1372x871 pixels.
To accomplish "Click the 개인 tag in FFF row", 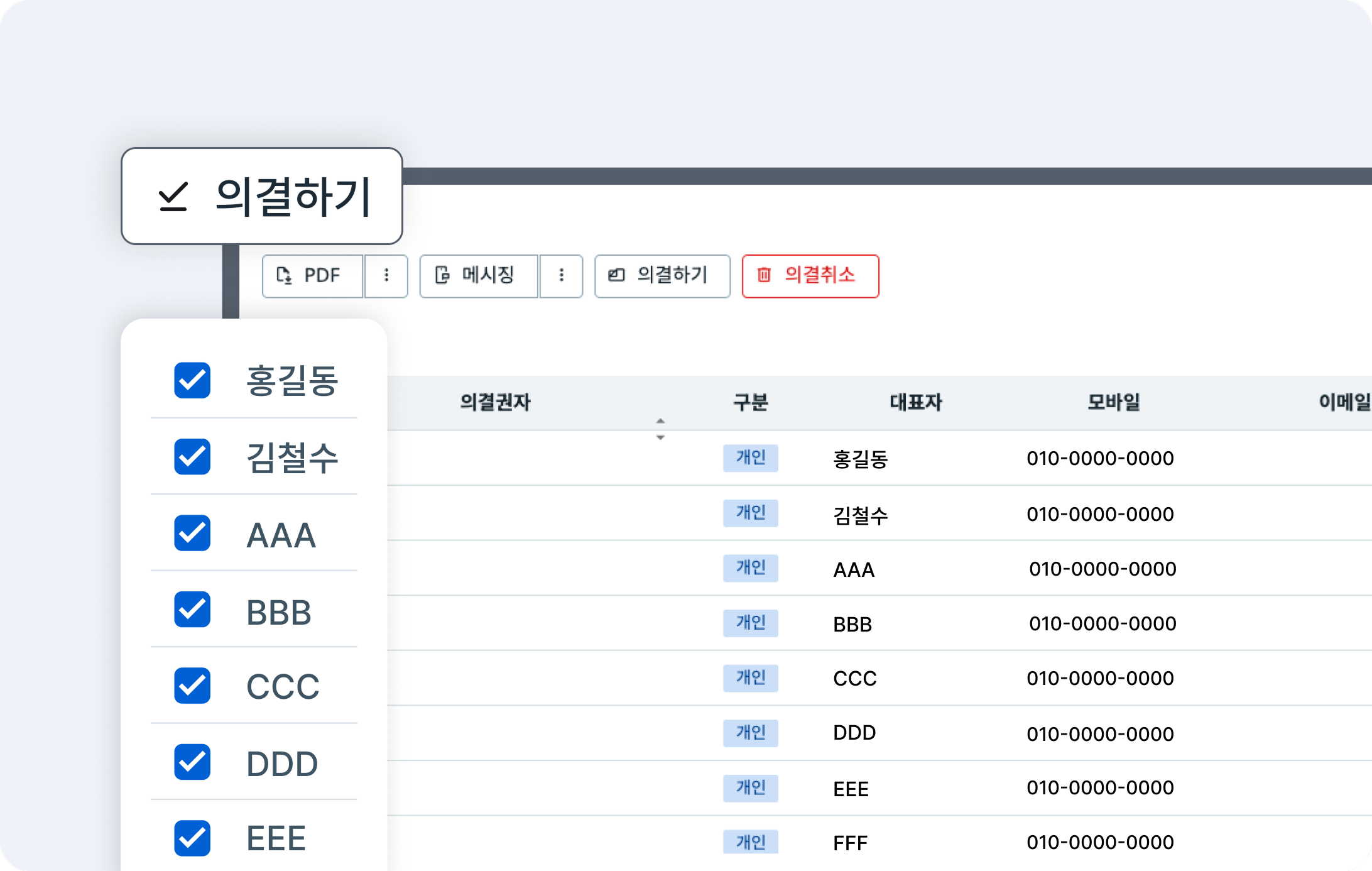I will [x=751, y=842].
